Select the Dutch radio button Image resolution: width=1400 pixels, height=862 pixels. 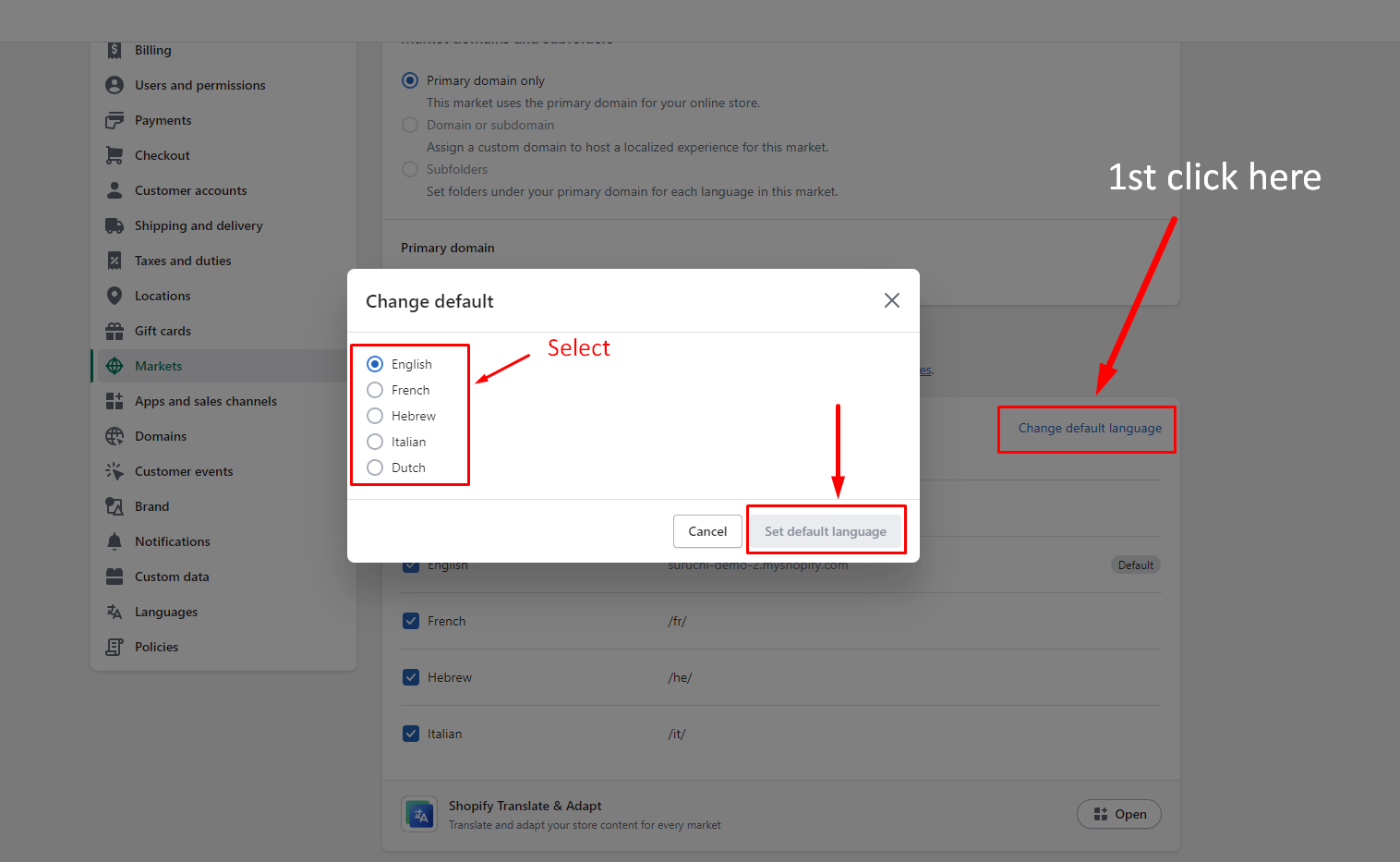click(x=375, y=467)
